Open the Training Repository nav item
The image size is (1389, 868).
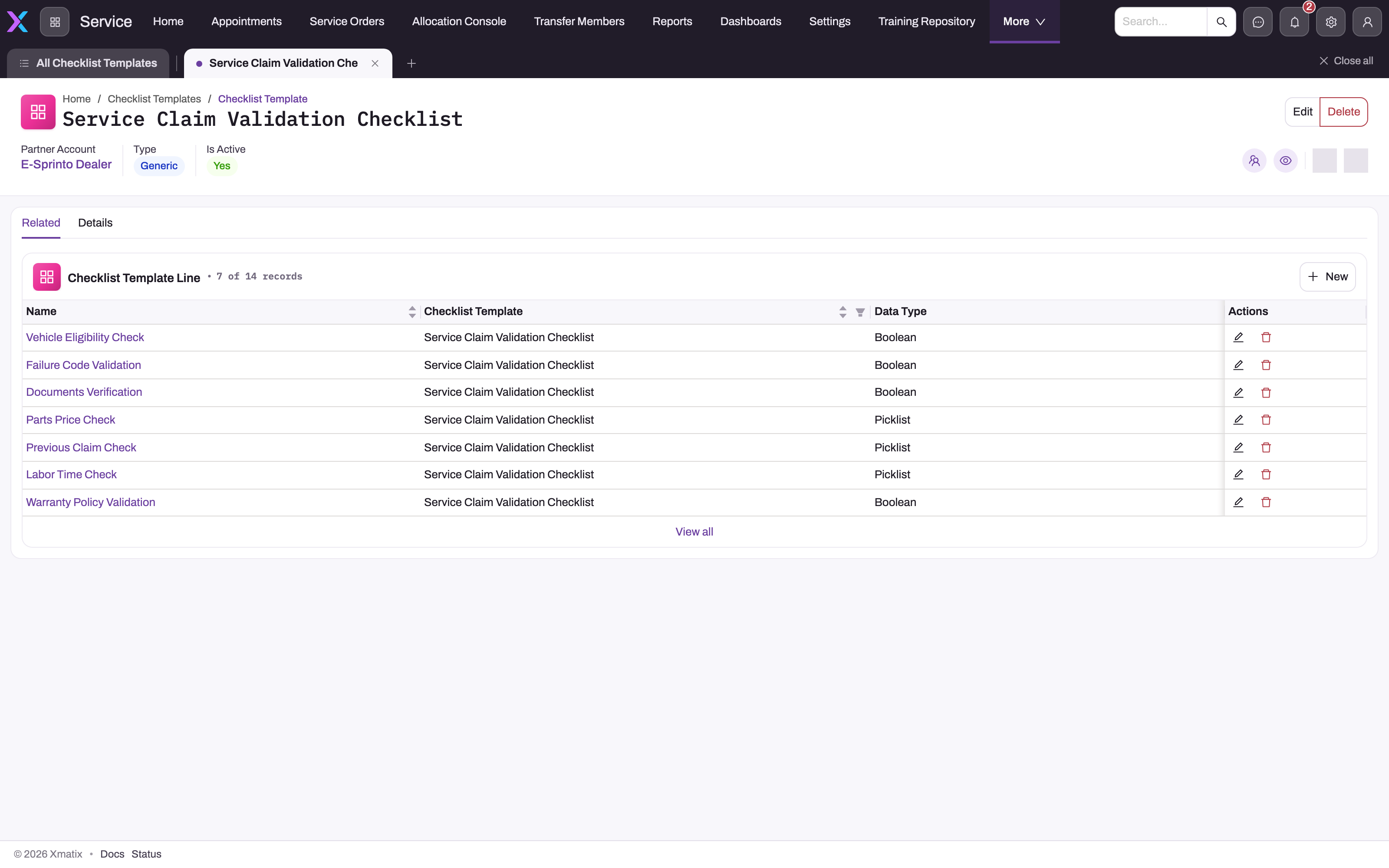coord(926,22)
